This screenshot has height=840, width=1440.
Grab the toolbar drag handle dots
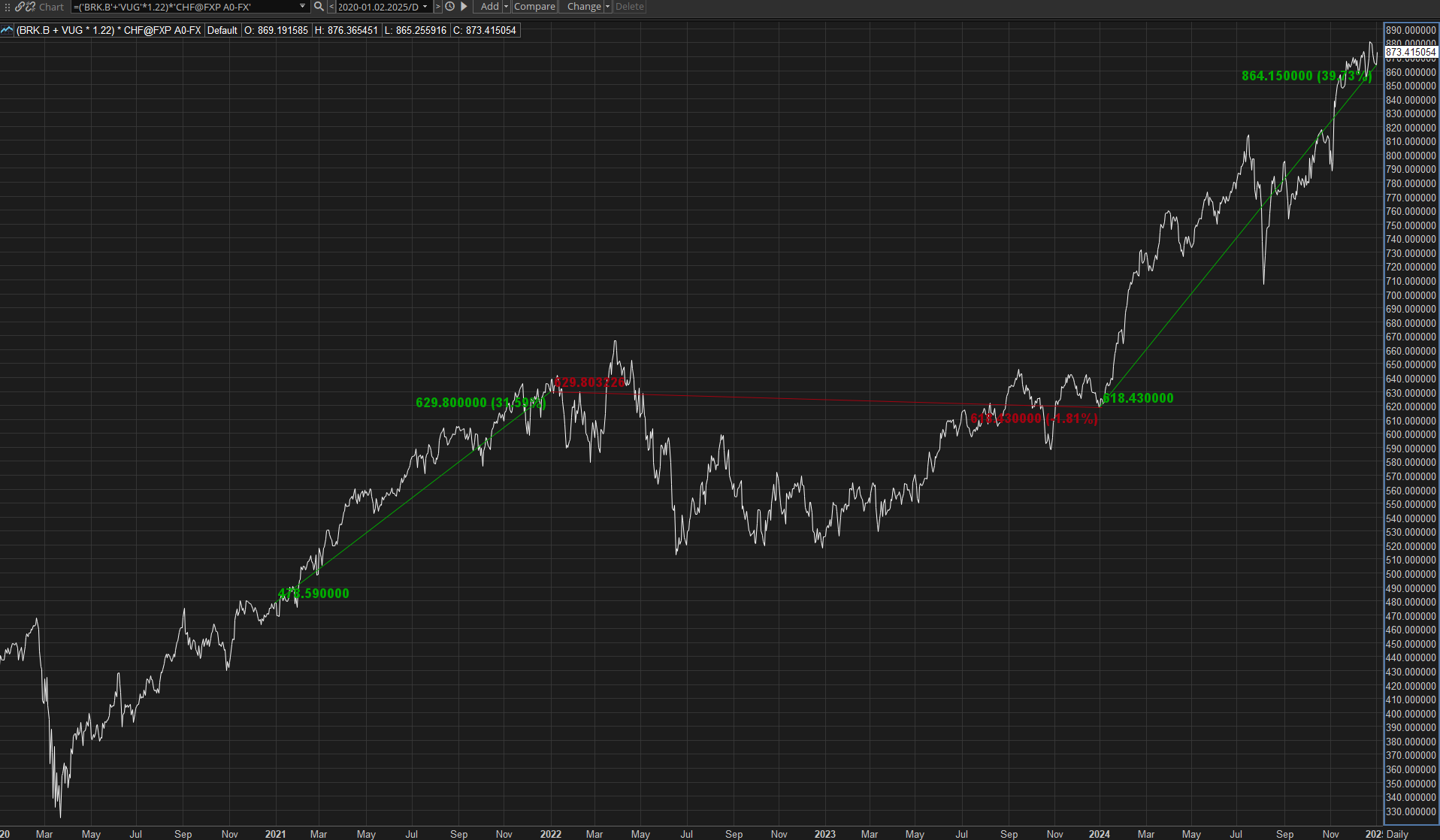tap(8, 7)
